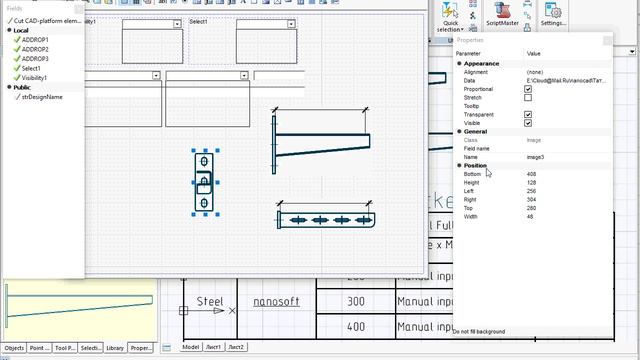Switch to the Point... panel tab
640x360 pixels.
coord(39,348)
